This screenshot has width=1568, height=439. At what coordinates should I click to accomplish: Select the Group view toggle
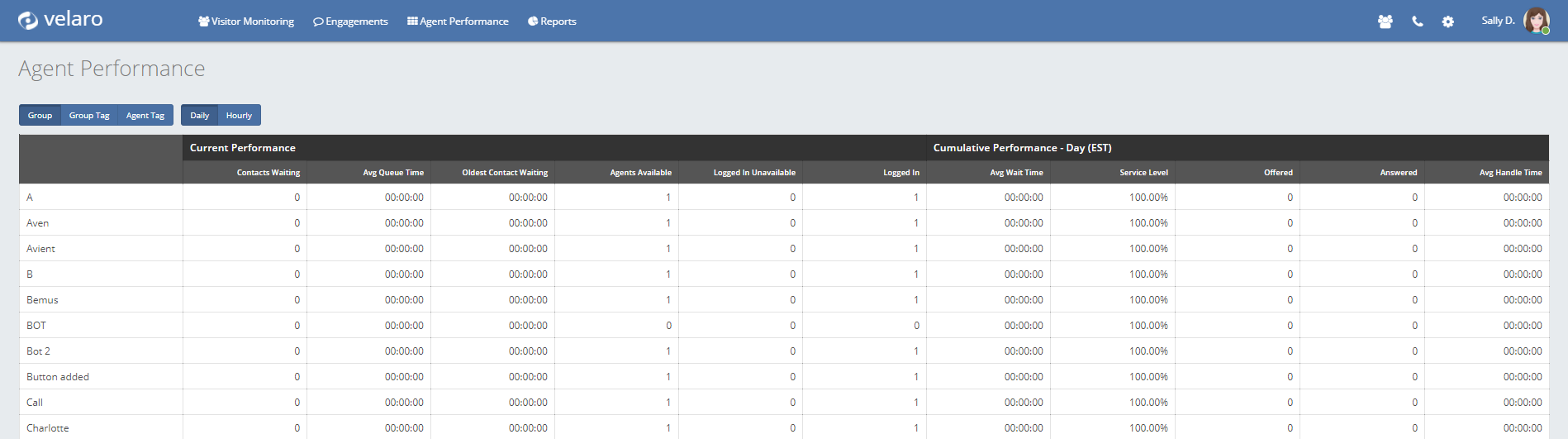pos(40,116)
